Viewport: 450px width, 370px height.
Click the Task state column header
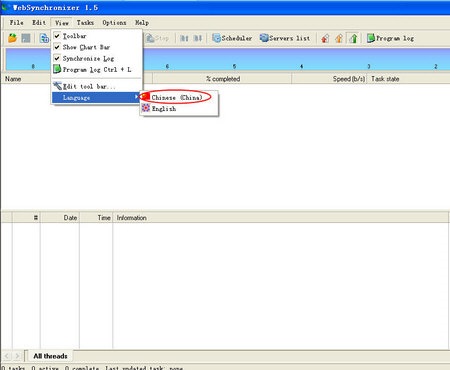[408, 79]
